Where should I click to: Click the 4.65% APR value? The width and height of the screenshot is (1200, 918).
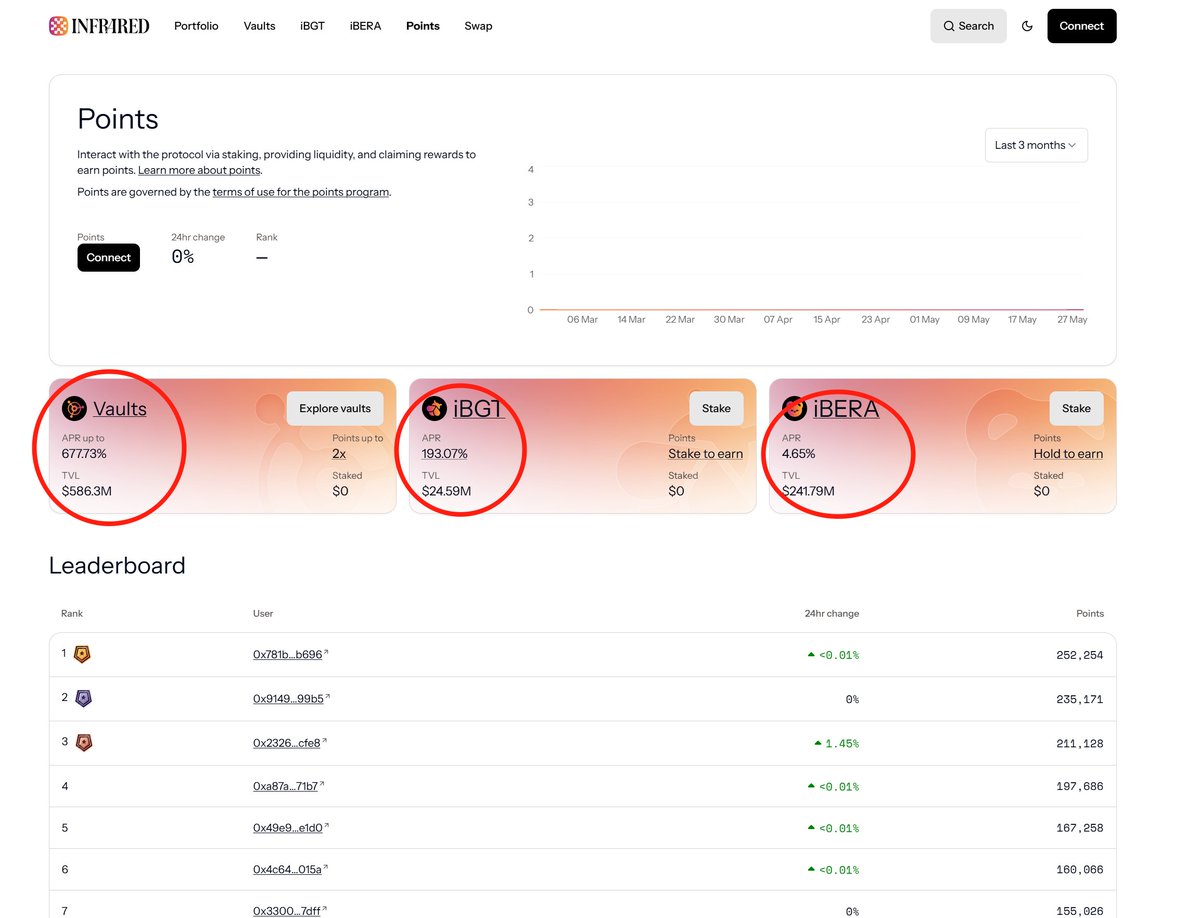click(x=799, y=454)
